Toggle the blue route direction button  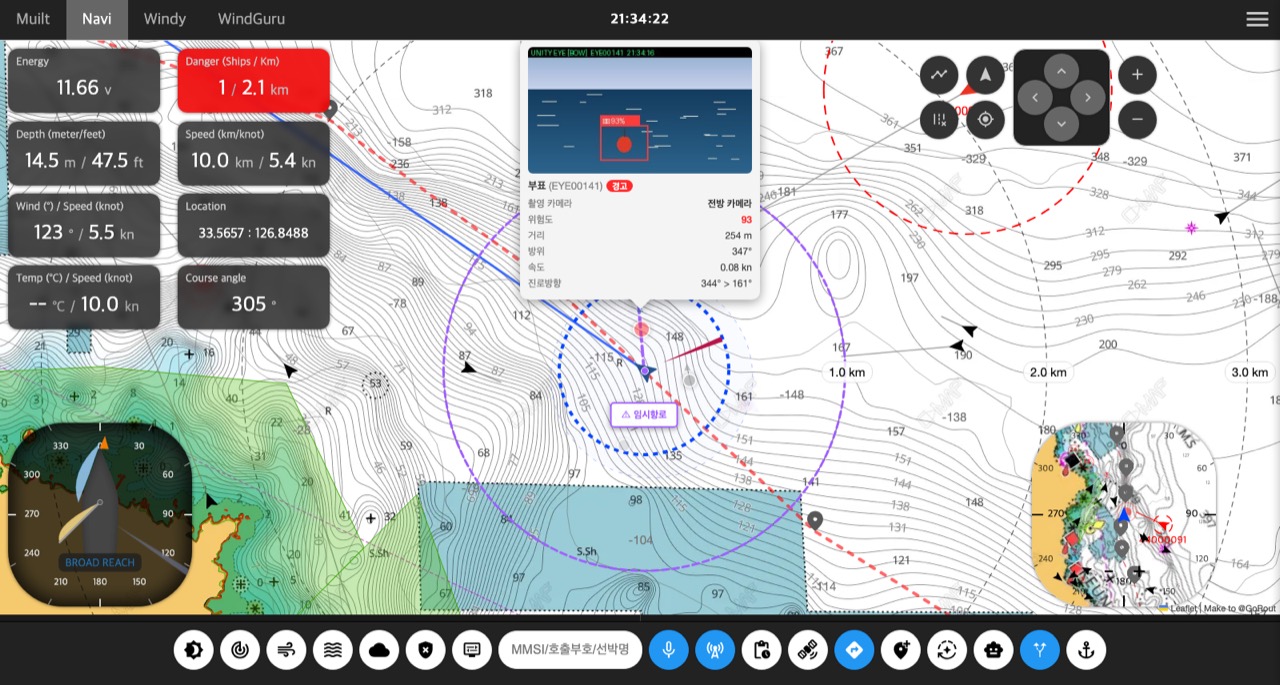pyautogui.click(x=854, y=650)
